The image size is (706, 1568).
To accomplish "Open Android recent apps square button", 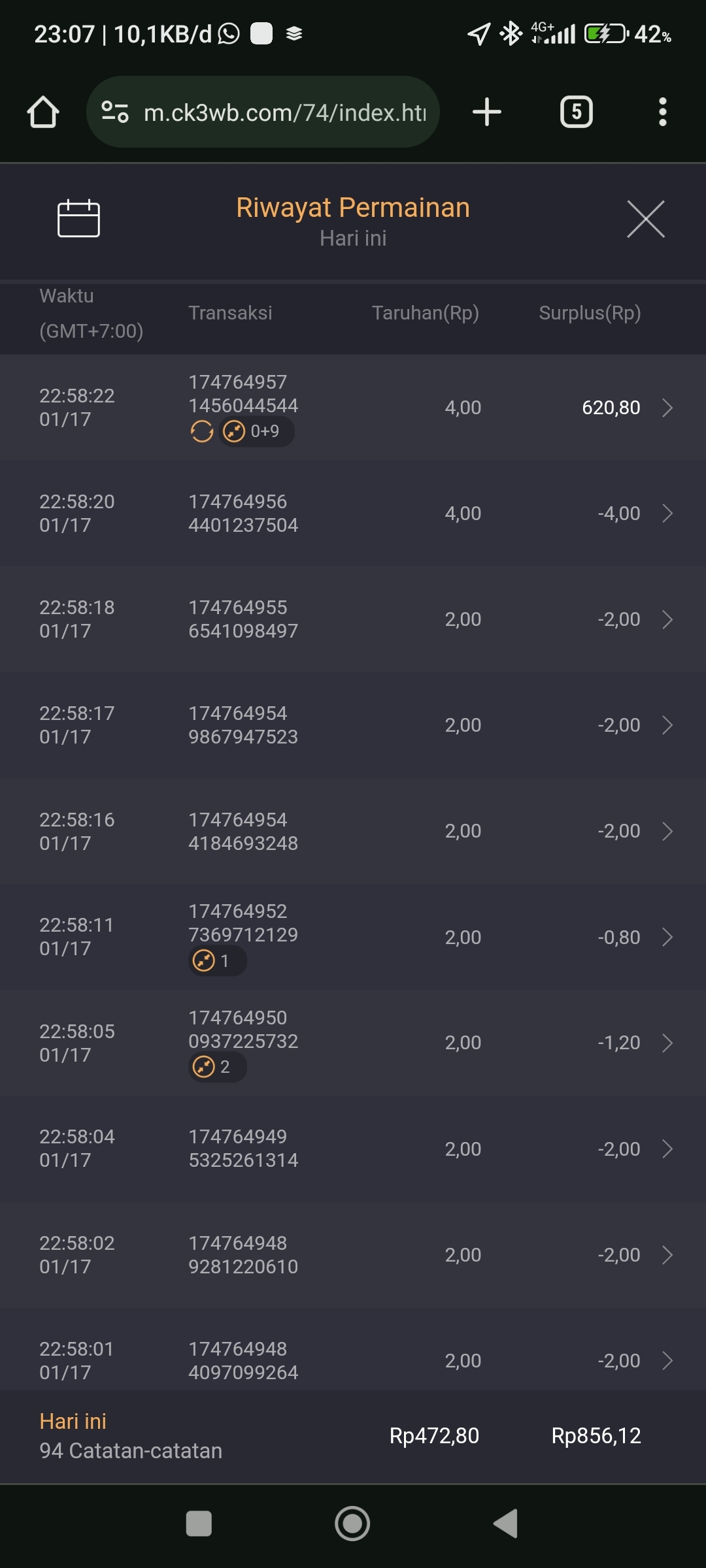I will (x=199, y=1524).
